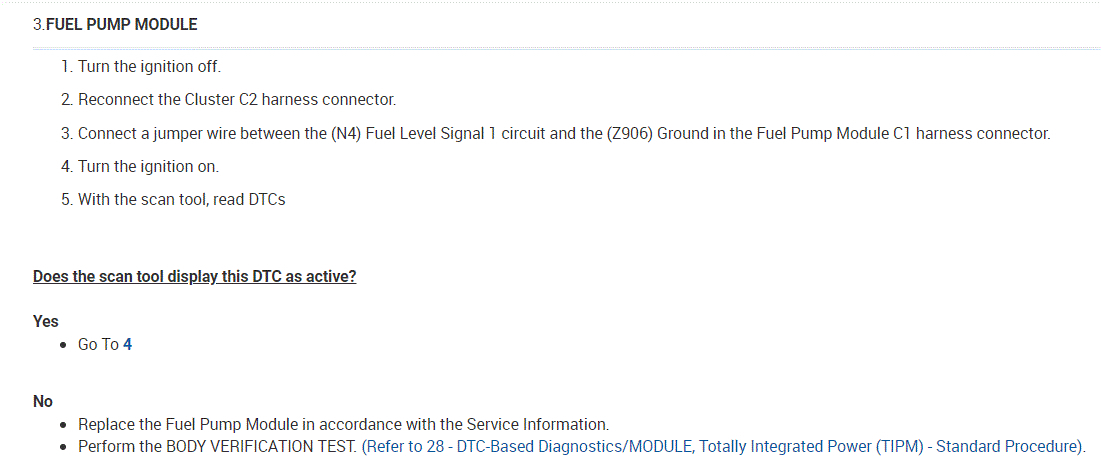Click the bold 'Yes' answer label
The image size is (1101, 467).
point(46,321)
